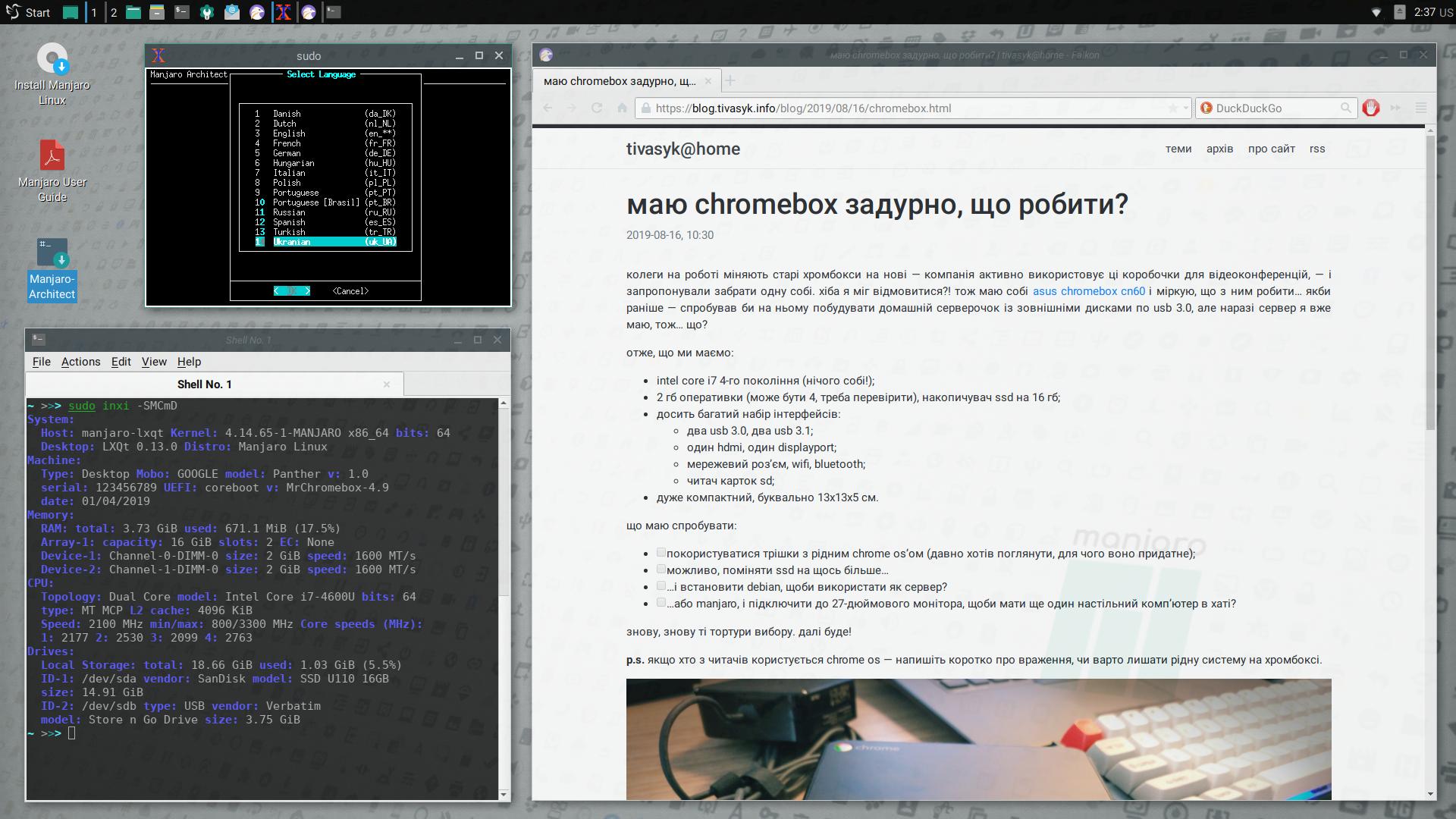
Task: Open the Falkon hamburger main menu
Action: 1421,108
